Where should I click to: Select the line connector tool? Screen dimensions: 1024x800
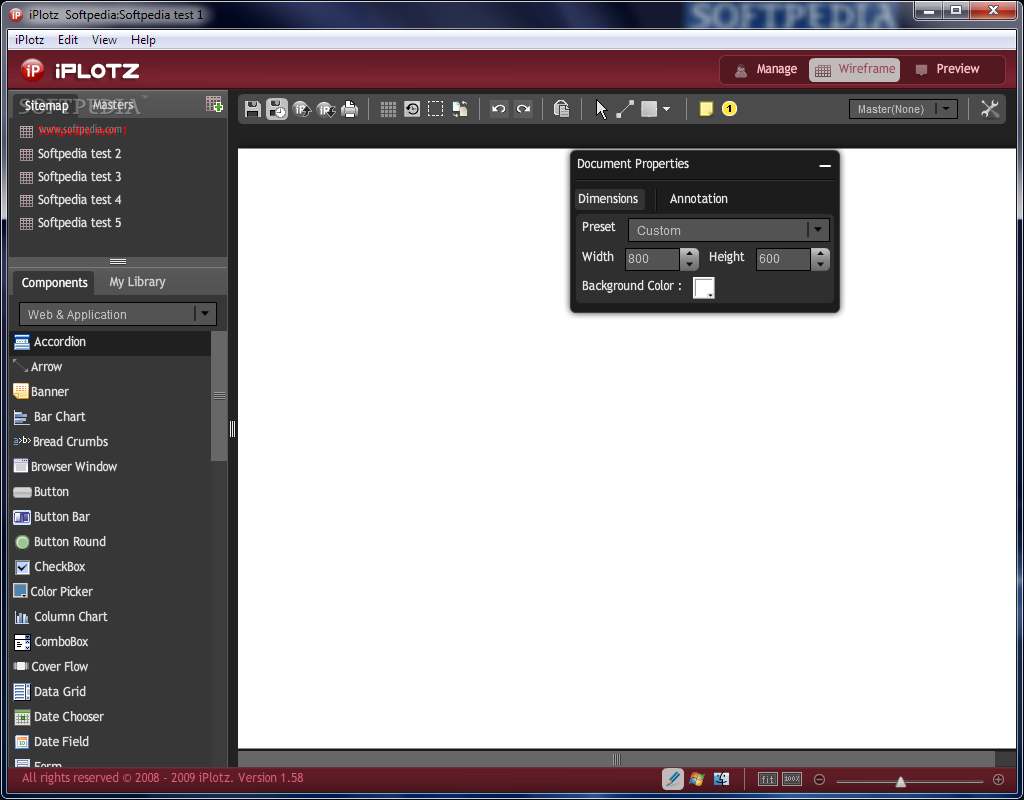click(625, 109)
